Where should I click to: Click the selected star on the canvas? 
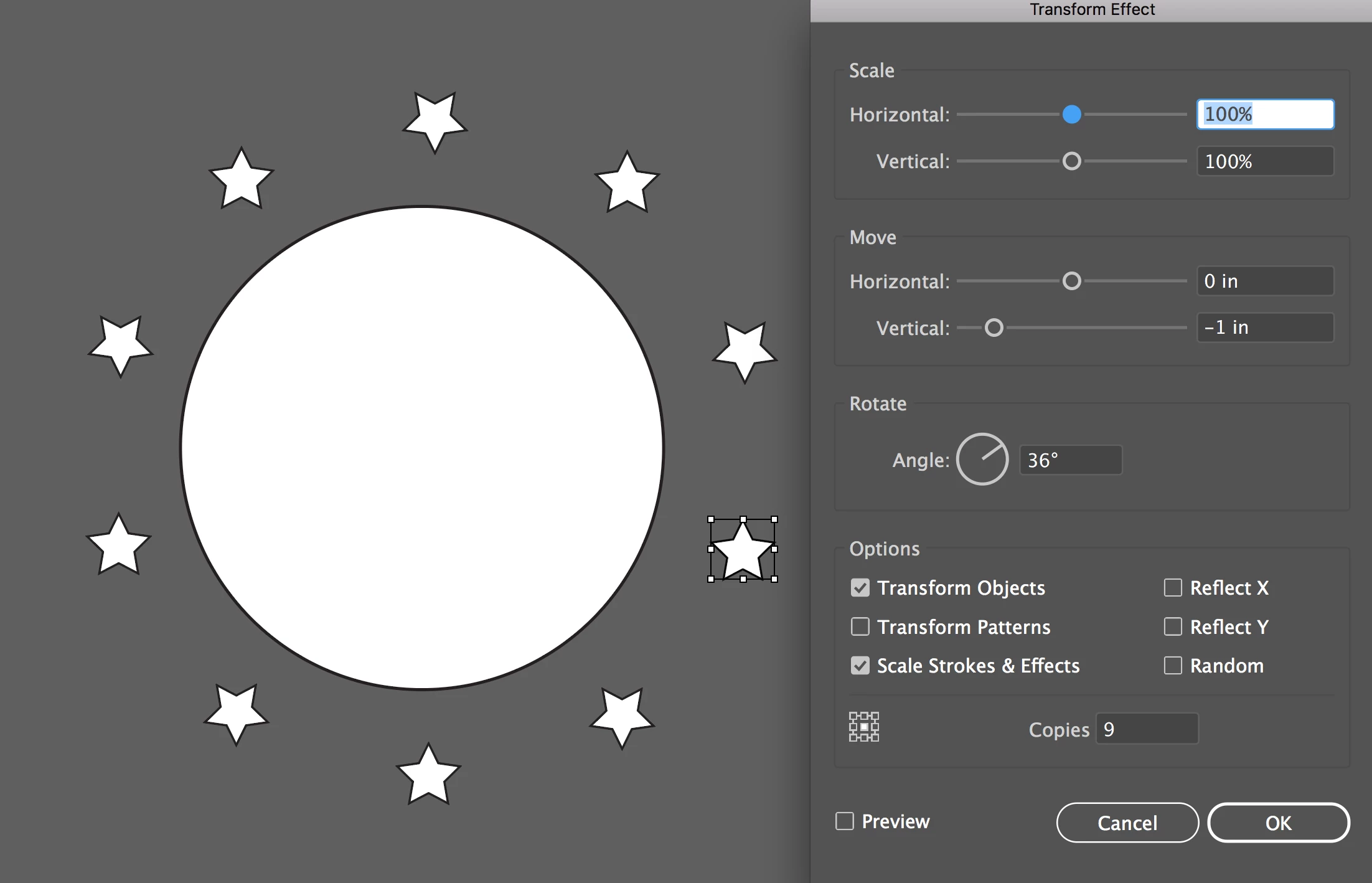pos(743,550)
